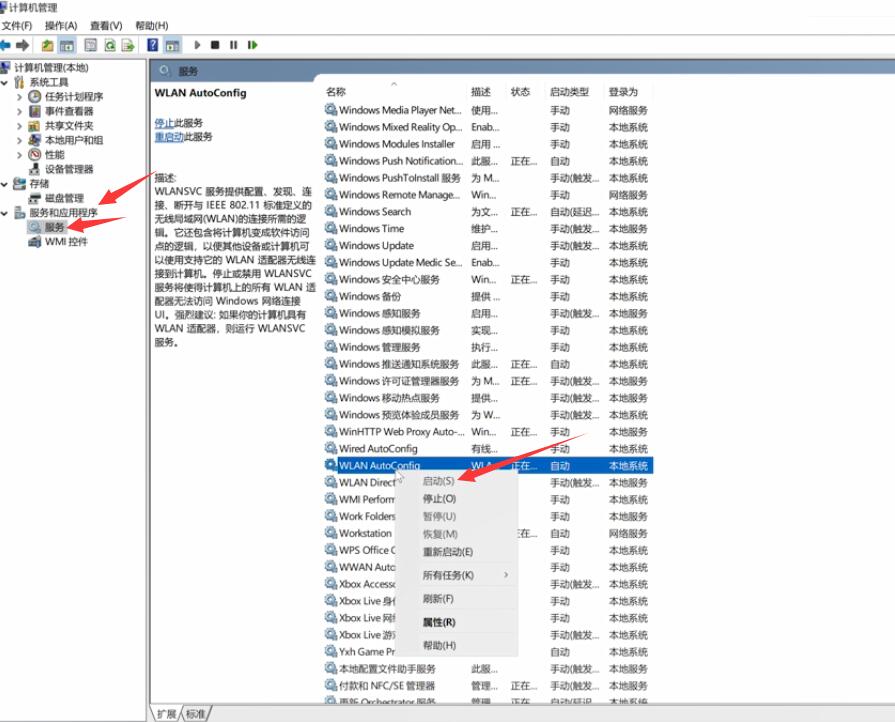Viewport: 895px width, 722px height.
Task: Open the 操作(A) menu
Action: [61, 26]
